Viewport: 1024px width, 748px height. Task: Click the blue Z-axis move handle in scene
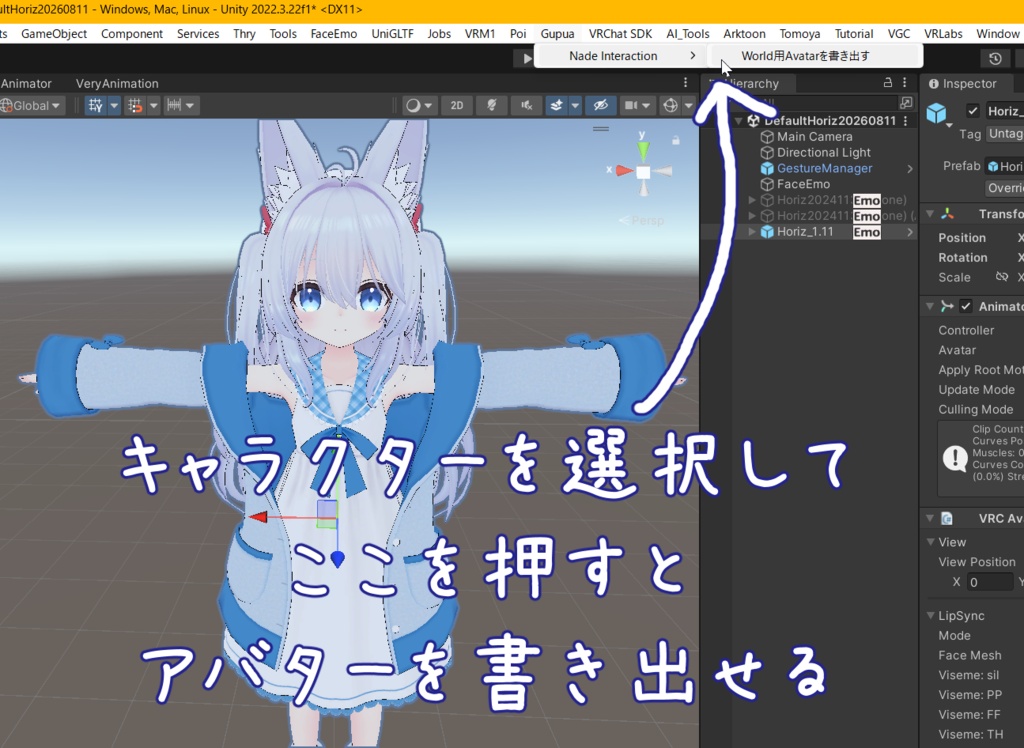click(x=338, y=559)
